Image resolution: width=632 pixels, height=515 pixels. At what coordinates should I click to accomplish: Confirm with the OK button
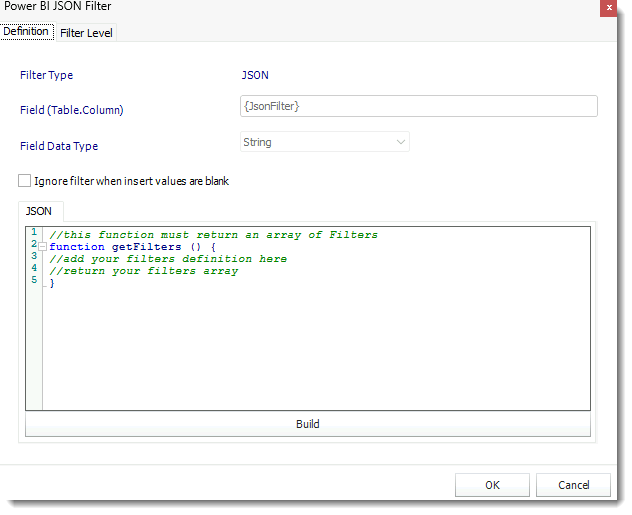[x=492, y=485]
